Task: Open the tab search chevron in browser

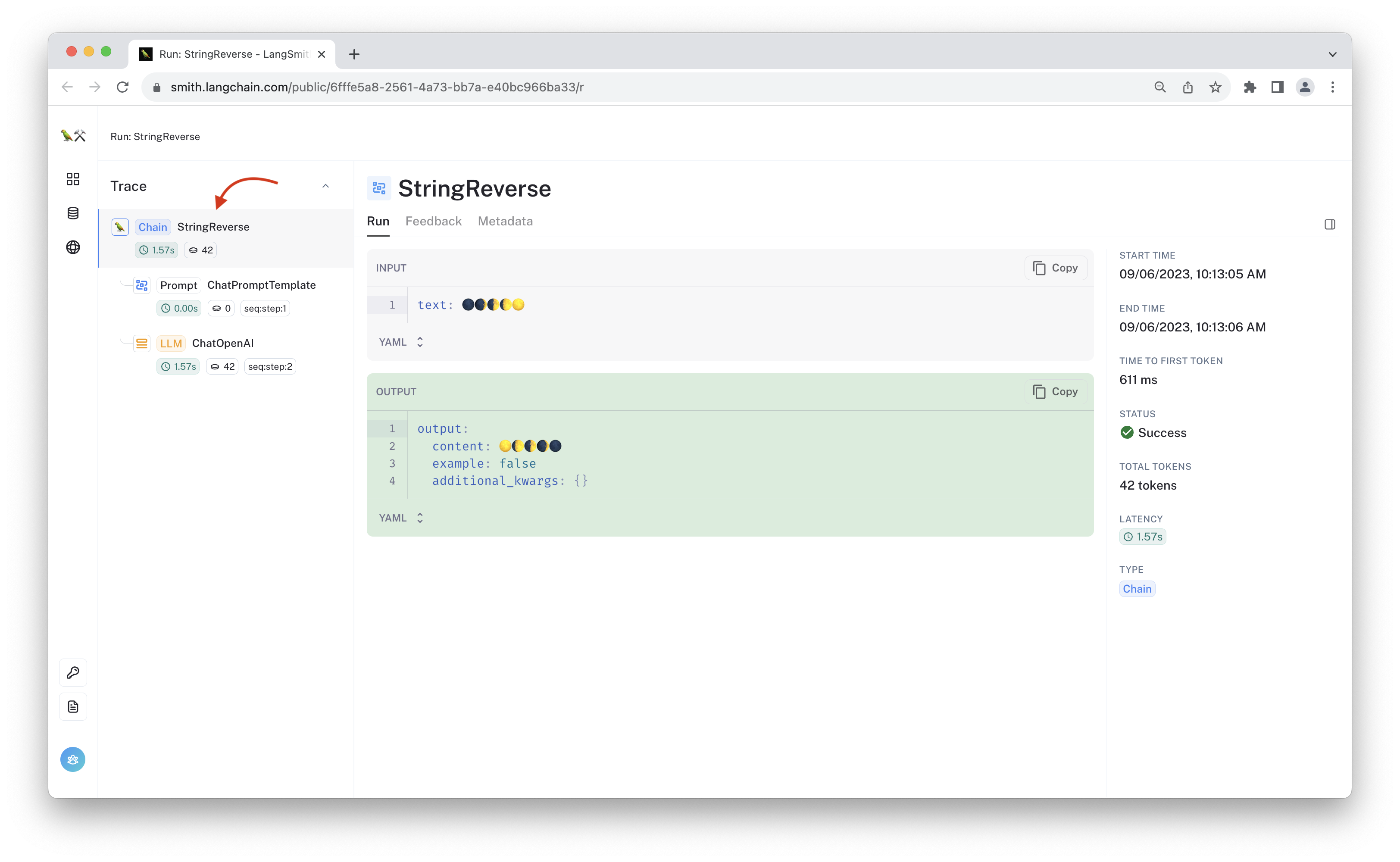Action: coord(1333,54)
